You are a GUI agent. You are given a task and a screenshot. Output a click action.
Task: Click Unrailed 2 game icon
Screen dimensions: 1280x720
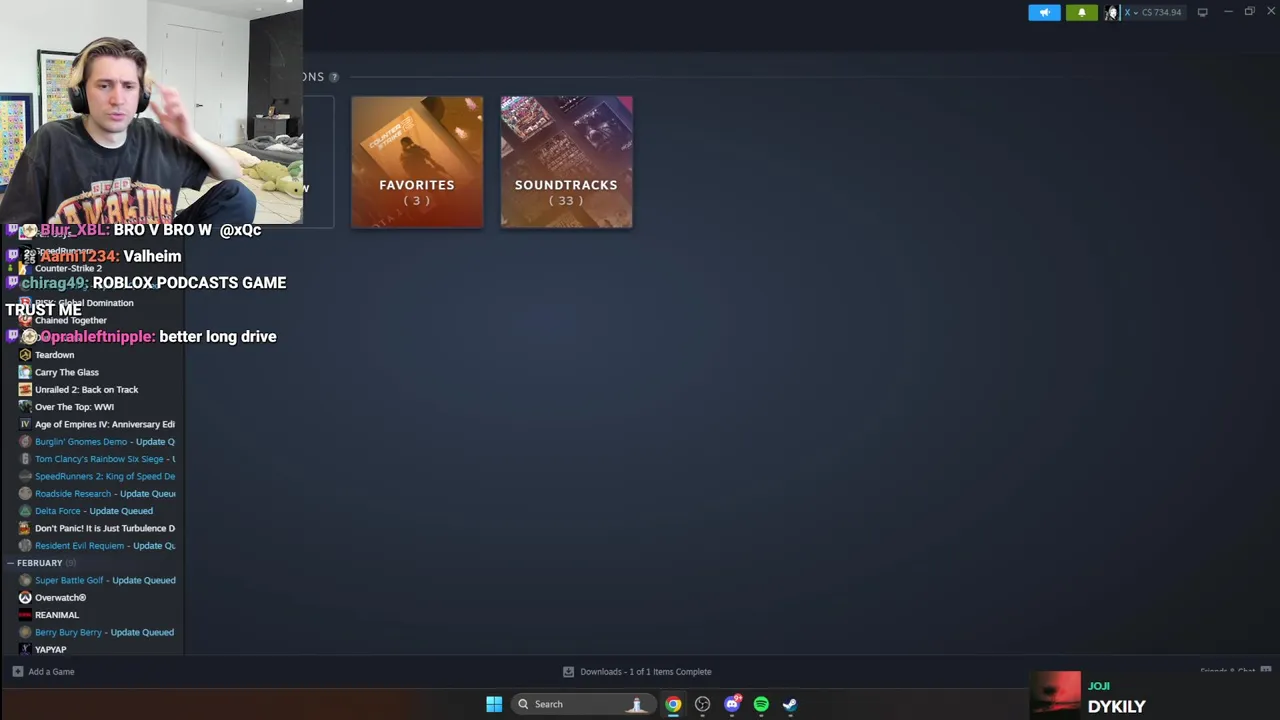(25, 390)
